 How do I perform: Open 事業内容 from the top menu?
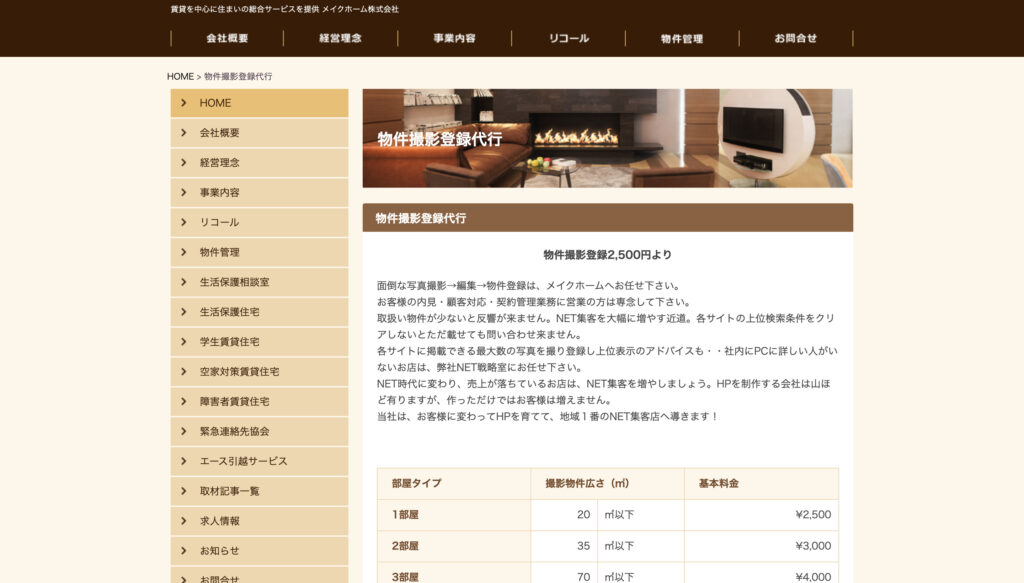pyautogui.click(x=454, y=38)
